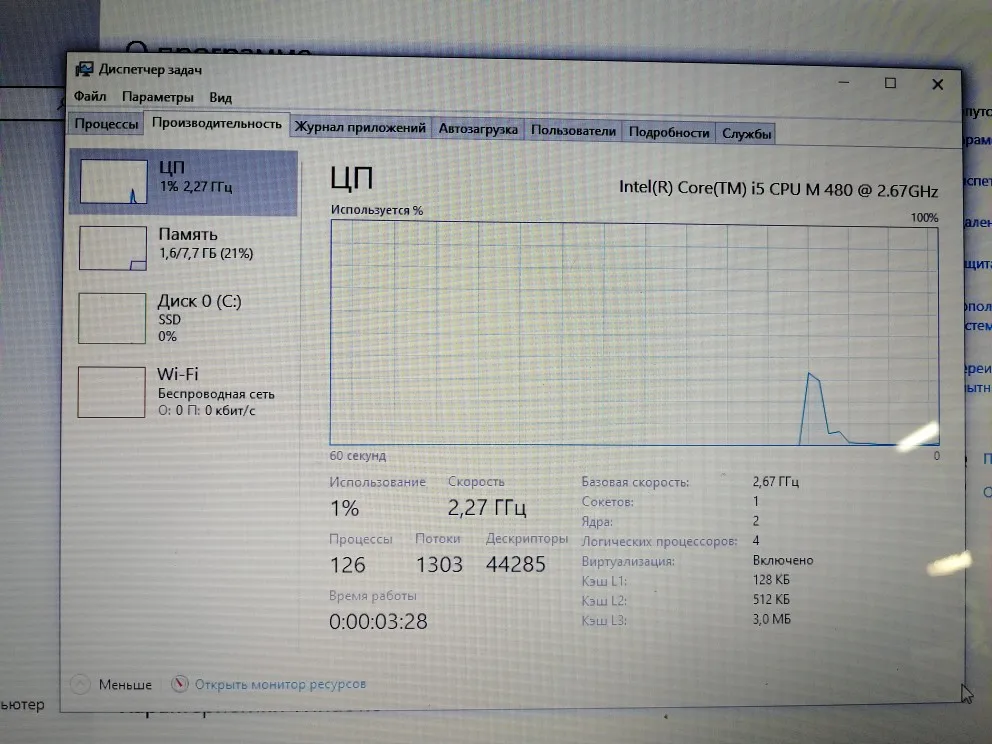This screenshot has width=992, height=744.
Task: Switch to Журнал приложений tab
Action: (x=360, y=127)
